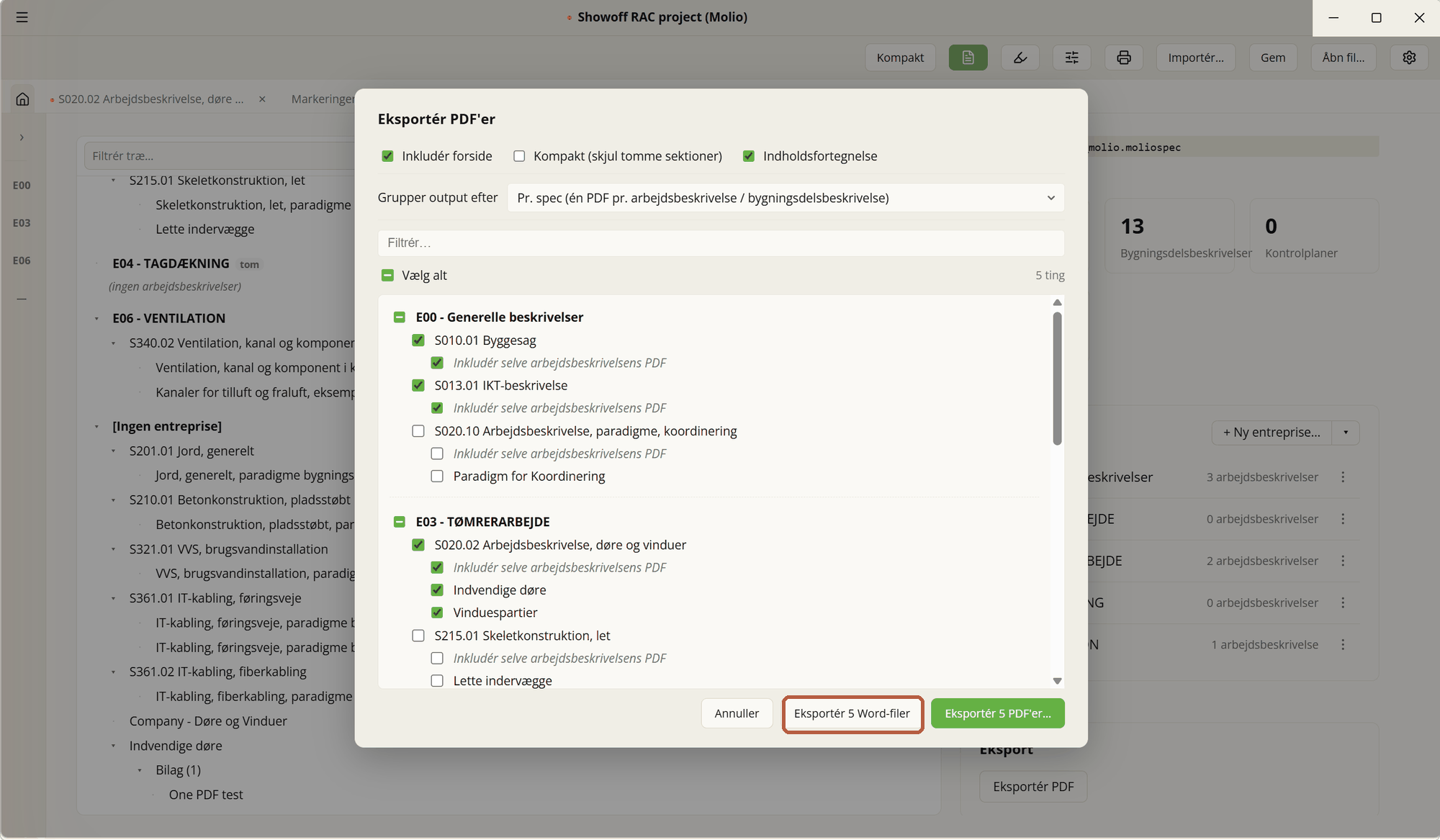The width and height of the screenshot is (1440, 840).
Task: Collapse [Ingen entreprise] tree node
Action: [x=96, y=427]
